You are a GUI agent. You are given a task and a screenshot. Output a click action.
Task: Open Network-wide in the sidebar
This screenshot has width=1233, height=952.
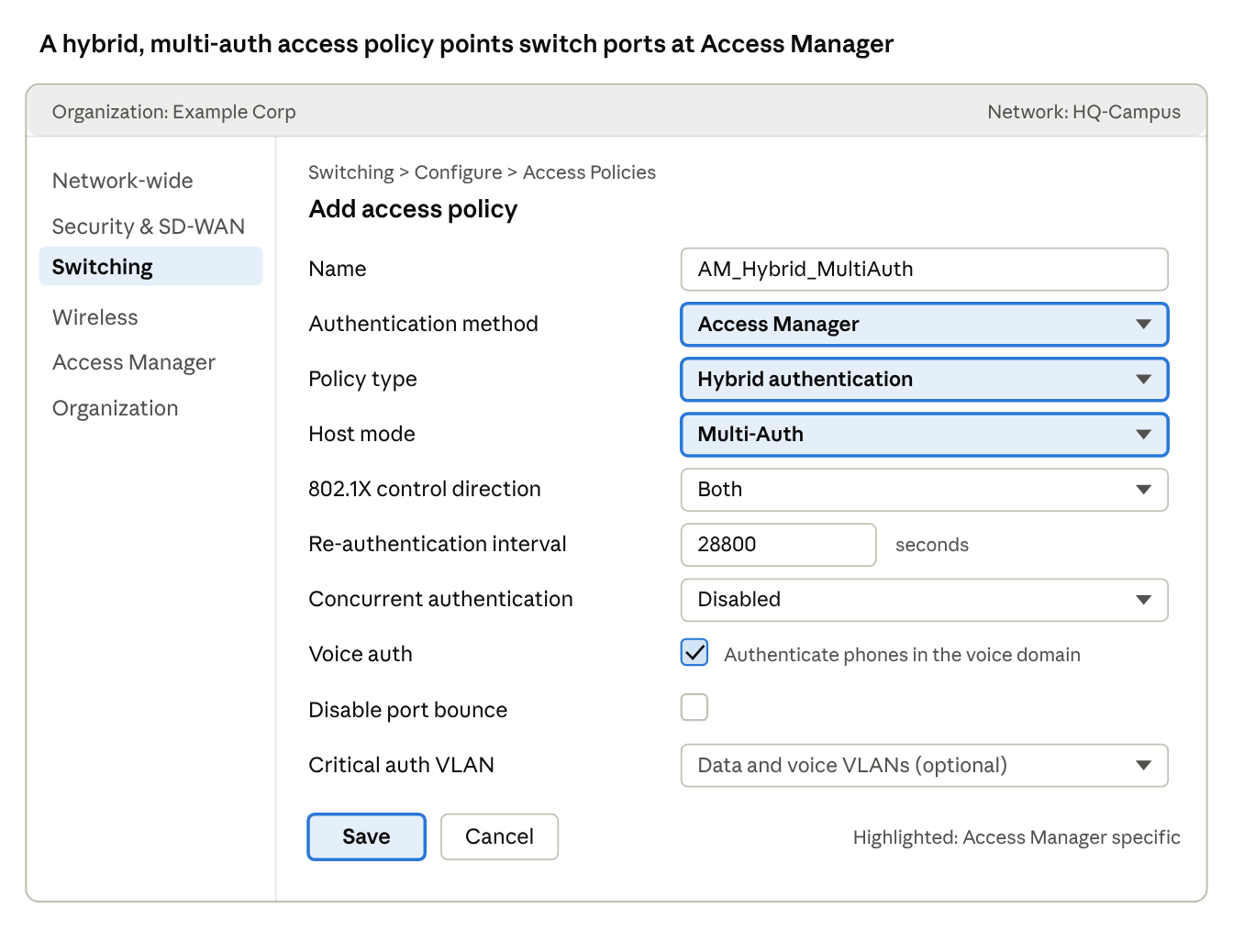click(x=123, y=181)
